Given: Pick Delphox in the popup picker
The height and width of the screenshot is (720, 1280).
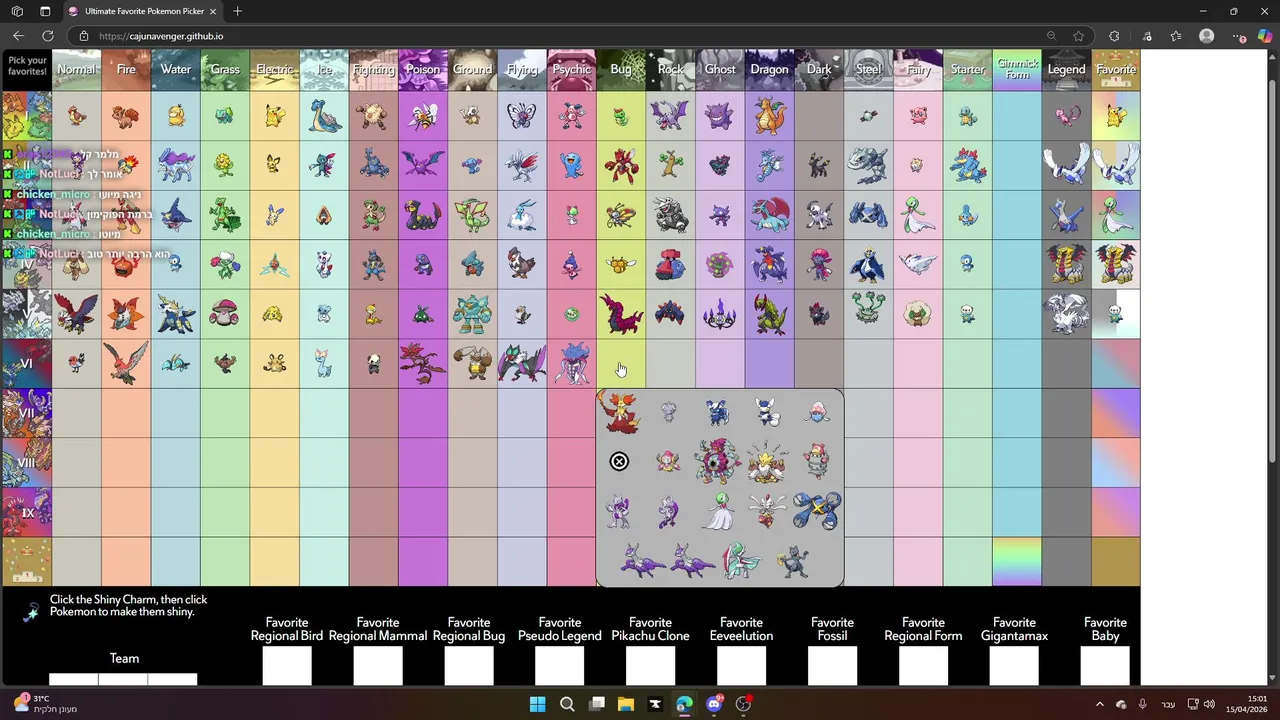Looking at the screenshot, I should [620, 413].
